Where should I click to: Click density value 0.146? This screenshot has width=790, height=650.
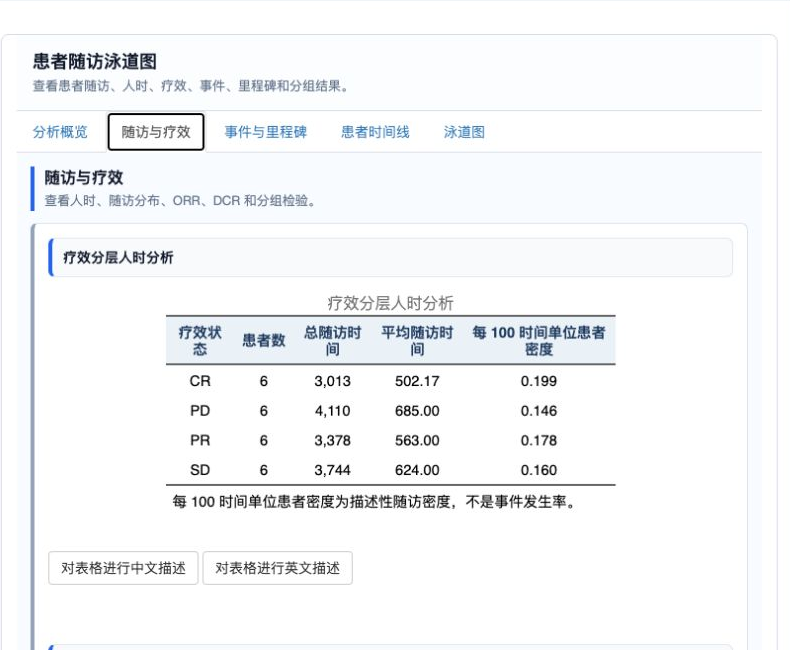pyautogui.click(x=539, y=411)
